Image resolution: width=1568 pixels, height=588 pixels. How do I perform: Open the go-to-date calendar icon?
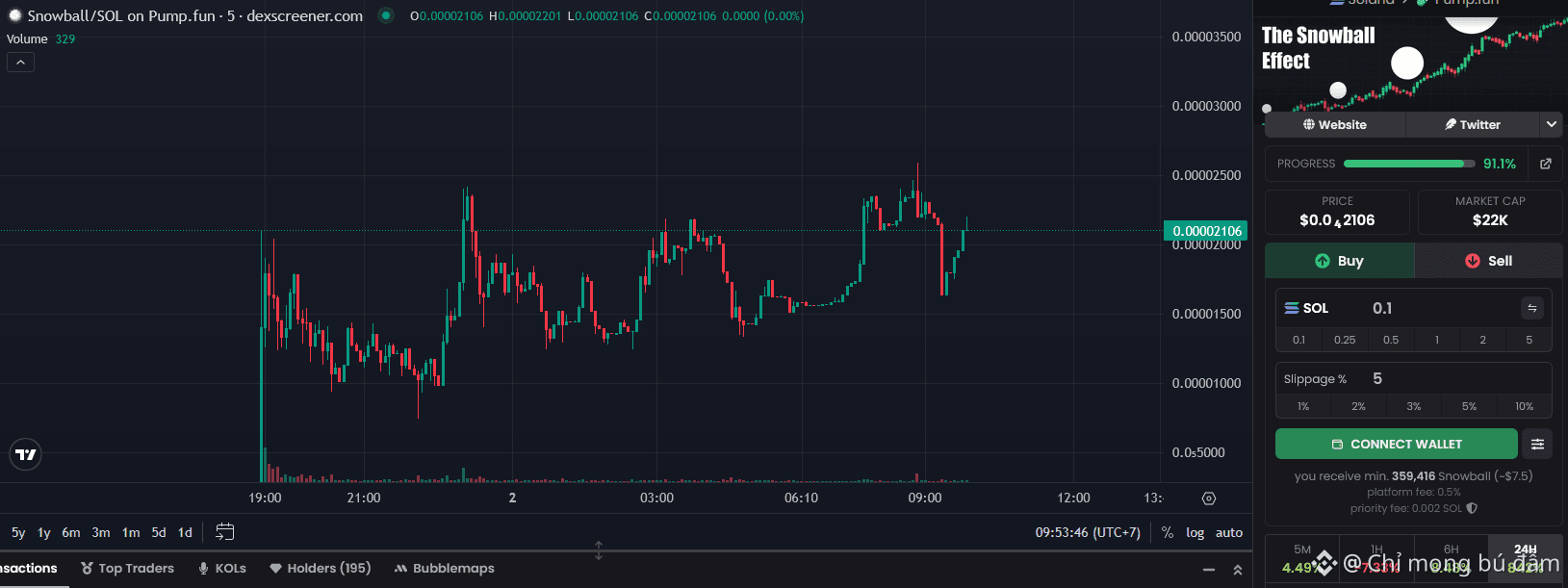point(225,531)
